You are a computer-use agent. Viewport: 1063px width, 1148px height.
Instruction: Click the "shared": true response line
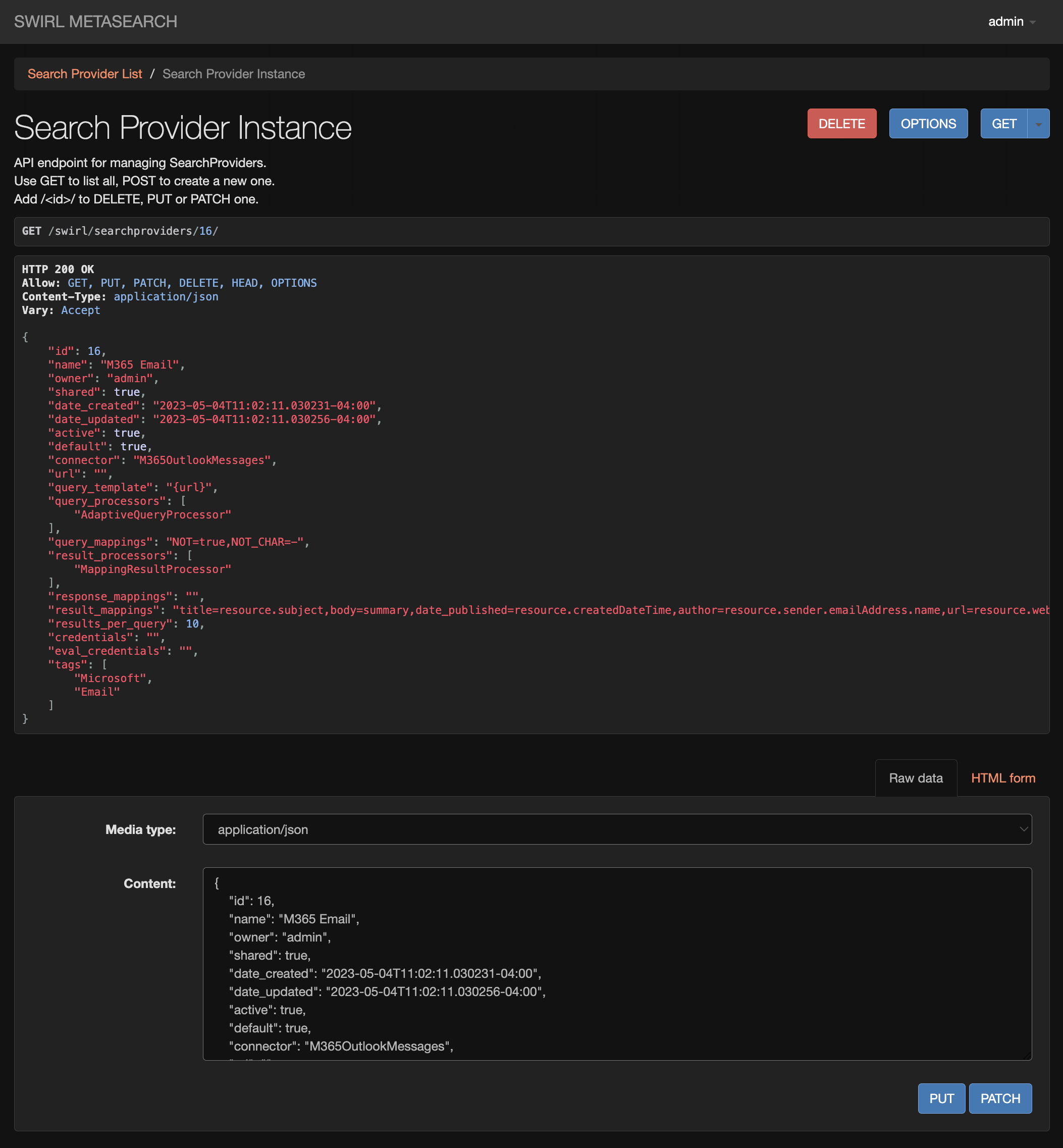pos(96,392)
